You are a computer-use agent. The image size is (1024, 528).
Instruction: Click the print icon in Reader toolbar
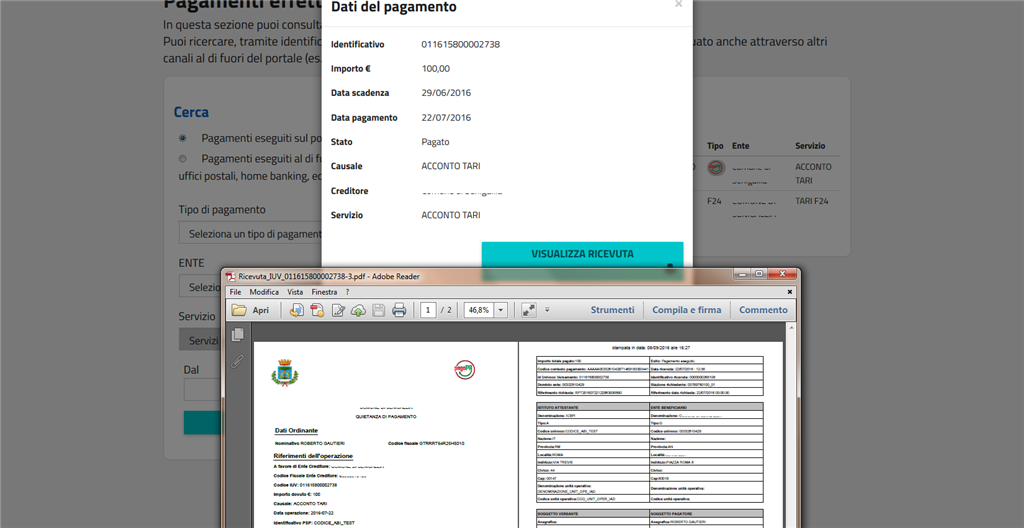tap(399, 310)
